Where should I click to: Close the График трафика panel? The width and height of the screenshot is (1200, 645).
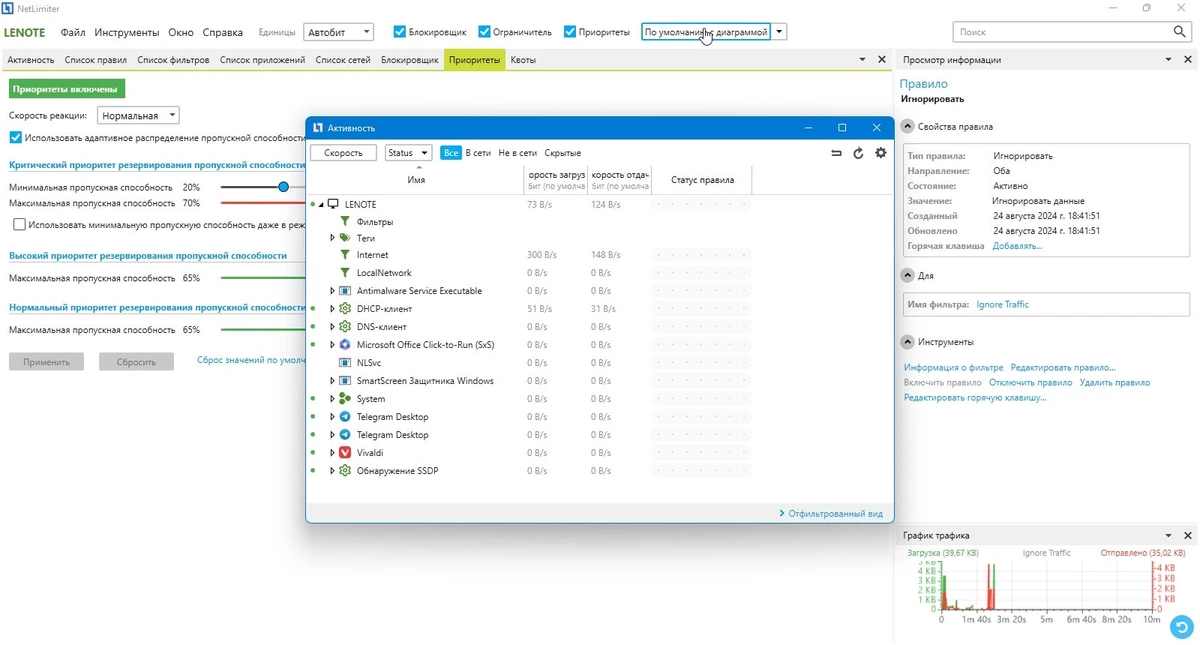[1188, 536]
